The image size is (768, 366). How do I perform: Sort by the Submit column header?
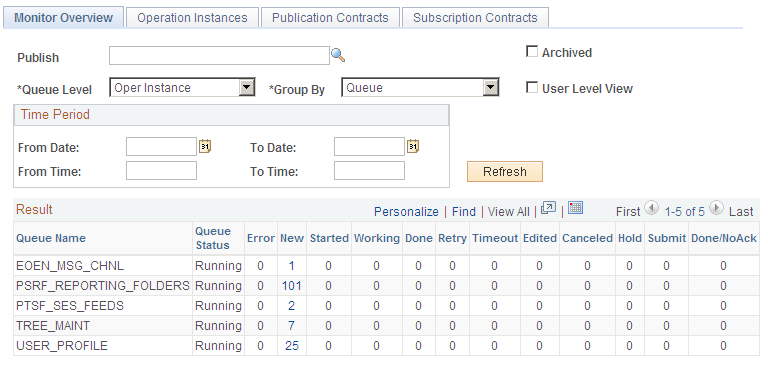(667, 238)
